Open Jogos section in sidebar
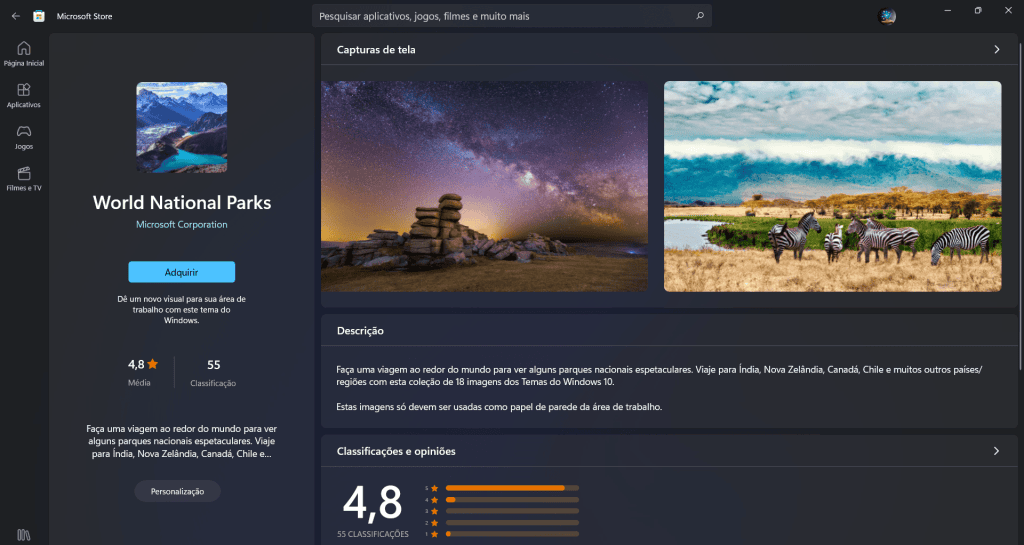The image size is (1024, 545). pyautogui.click(x=24, y=137)
